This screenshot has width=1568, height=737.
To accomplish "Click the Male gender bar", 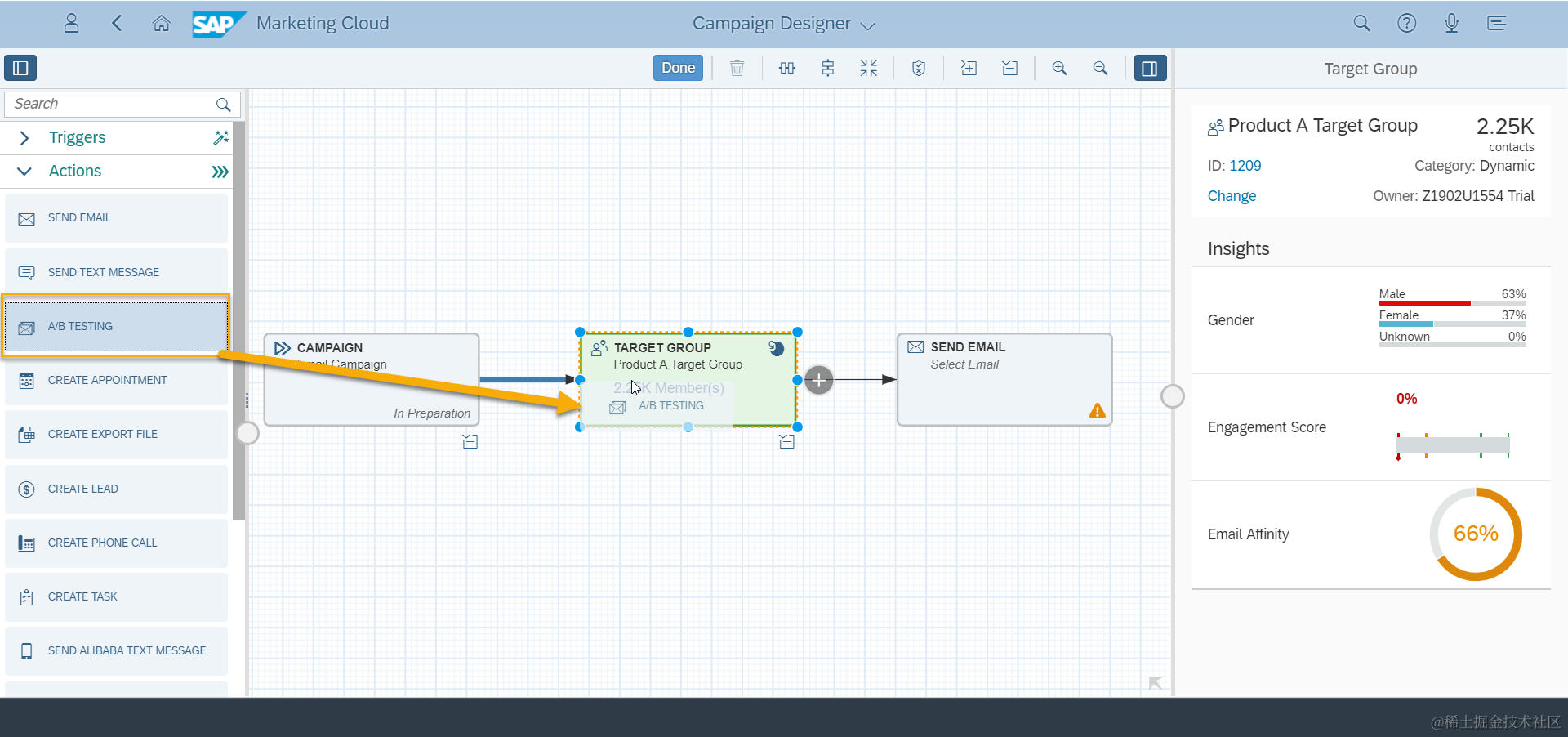I will 1452,303.
